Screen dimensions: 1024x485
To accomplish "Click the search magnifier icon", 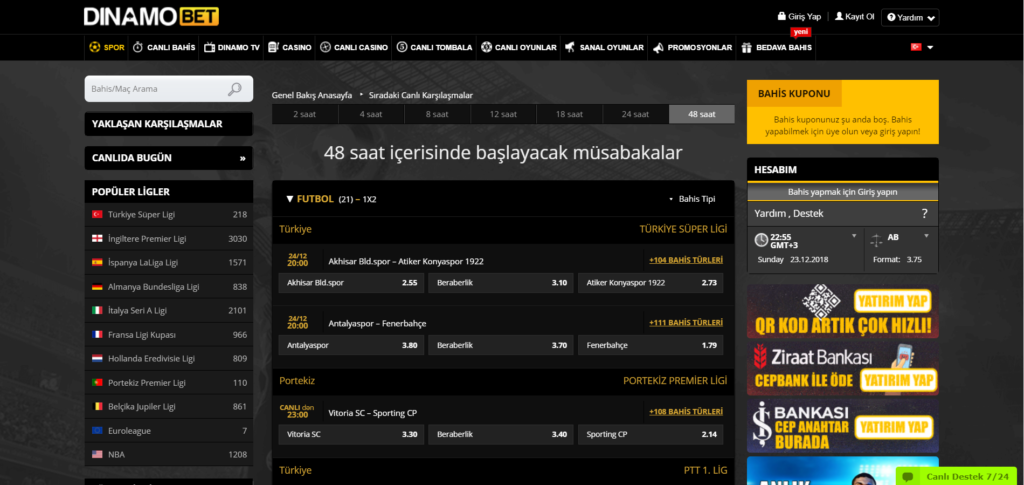I will click(x=234, y=89).
